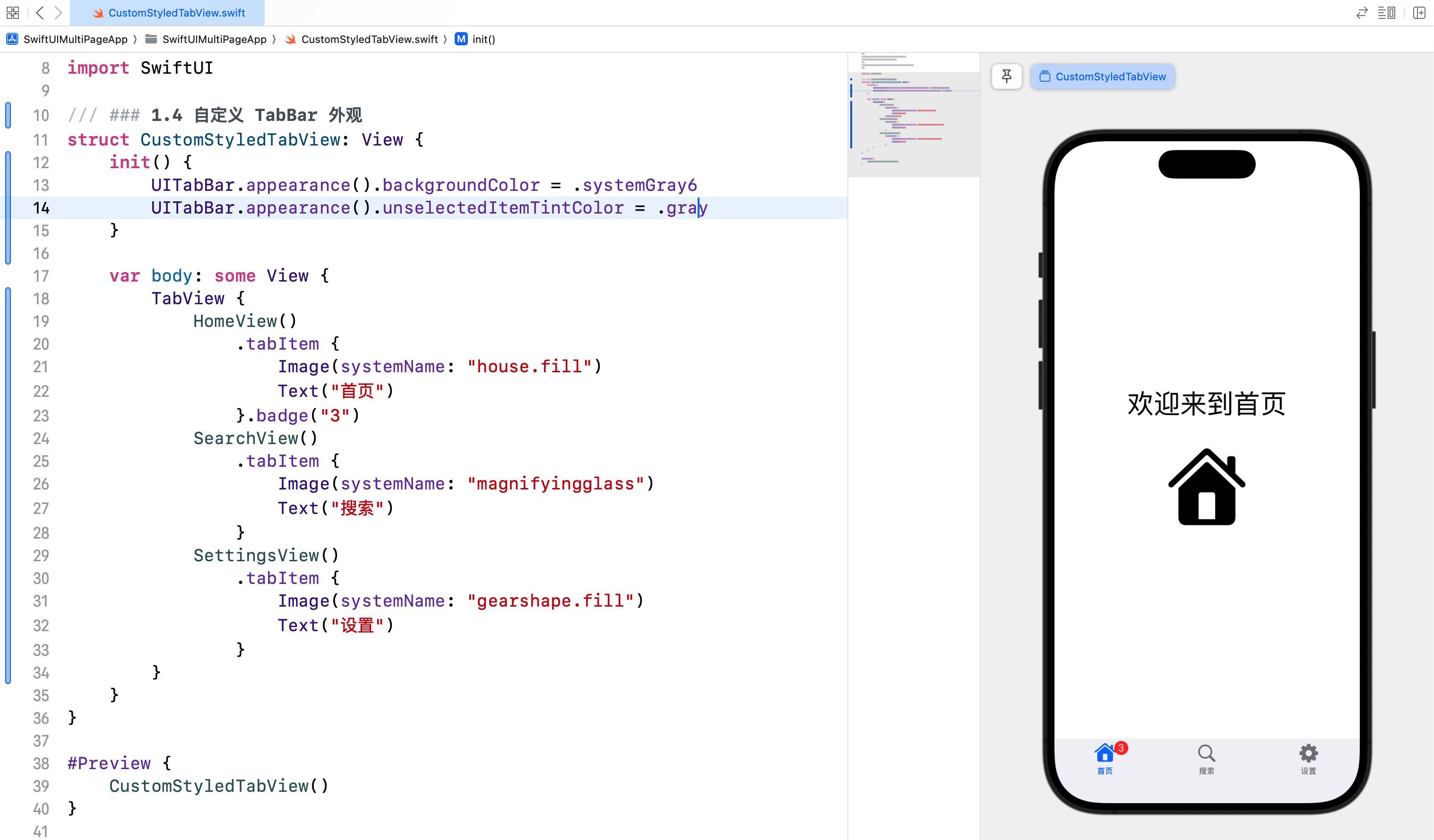Click the comment heading '1.4 自定义 TabBar 外观'
The width and height of the screenshot is (1434, 840).
[x=257, y=115]
